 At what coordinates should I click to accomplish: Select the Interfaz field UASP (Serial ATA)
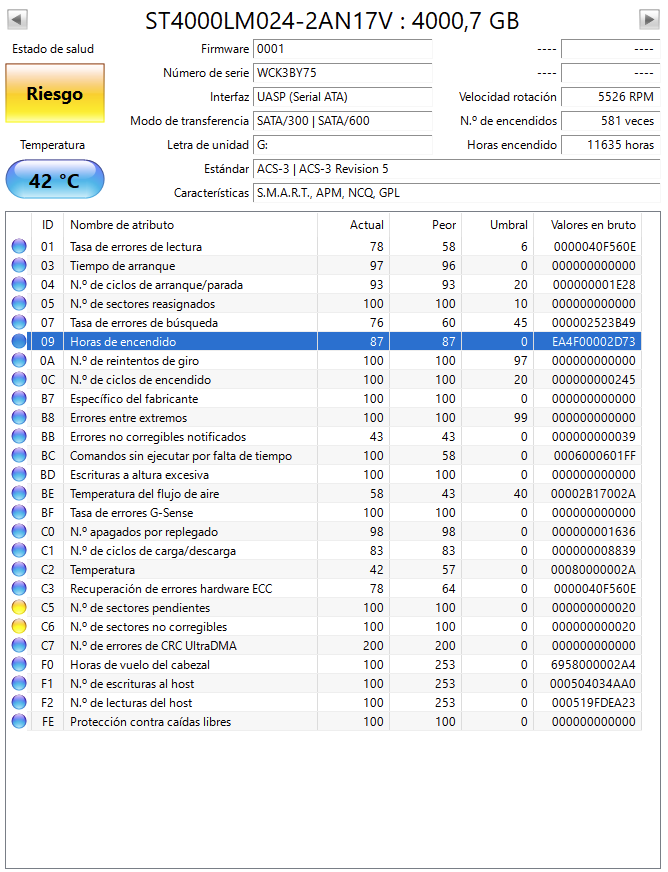click(343, 97)
